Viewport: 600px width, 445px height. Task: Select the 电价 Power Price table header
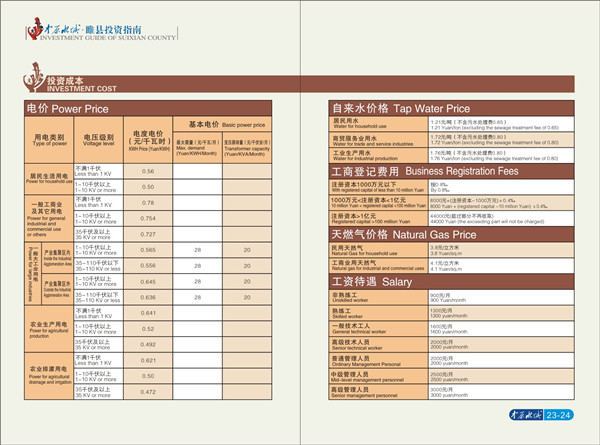[148, 109]
